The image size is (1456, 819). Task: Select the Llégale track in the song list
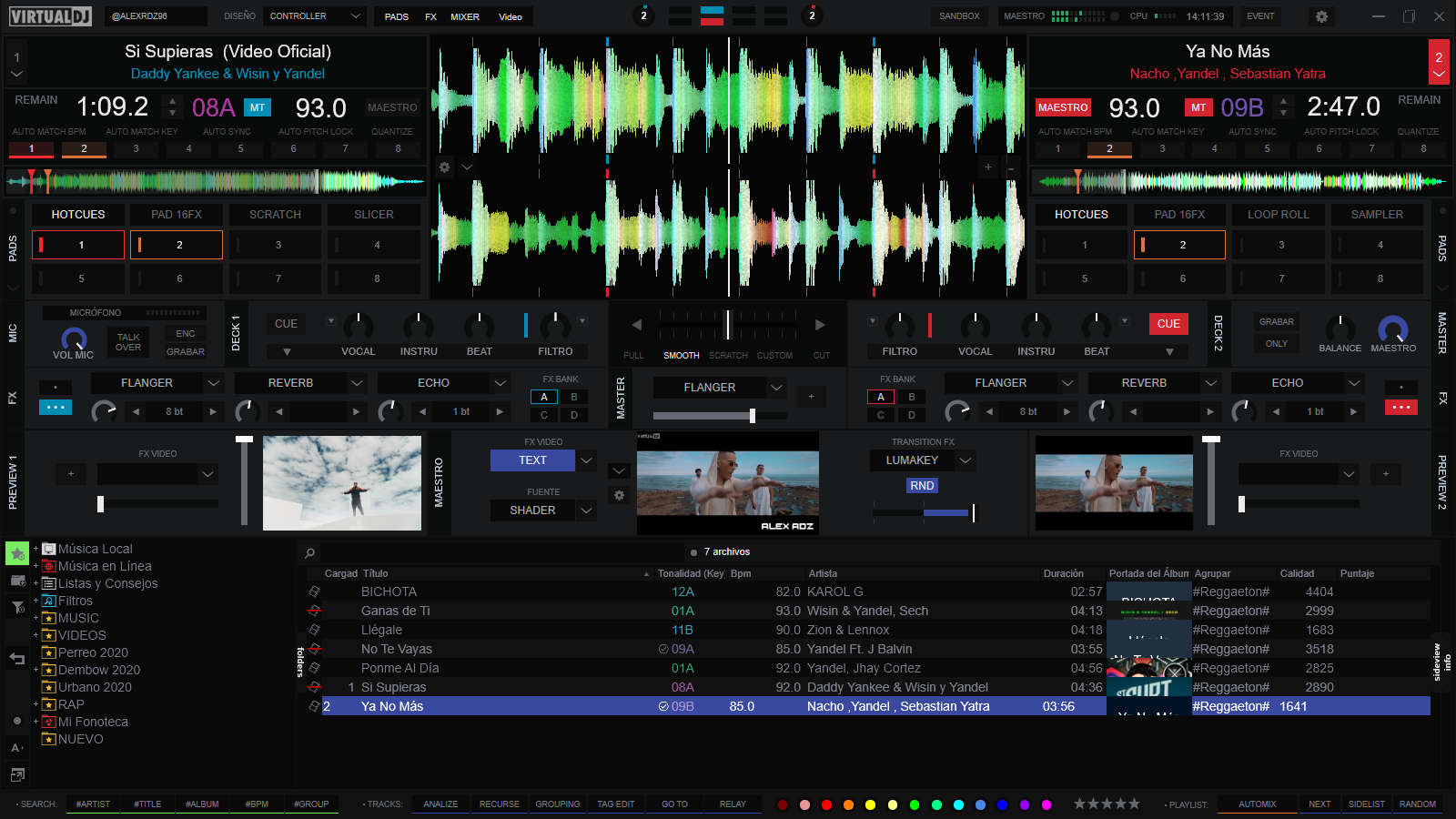tap(381, 630)
